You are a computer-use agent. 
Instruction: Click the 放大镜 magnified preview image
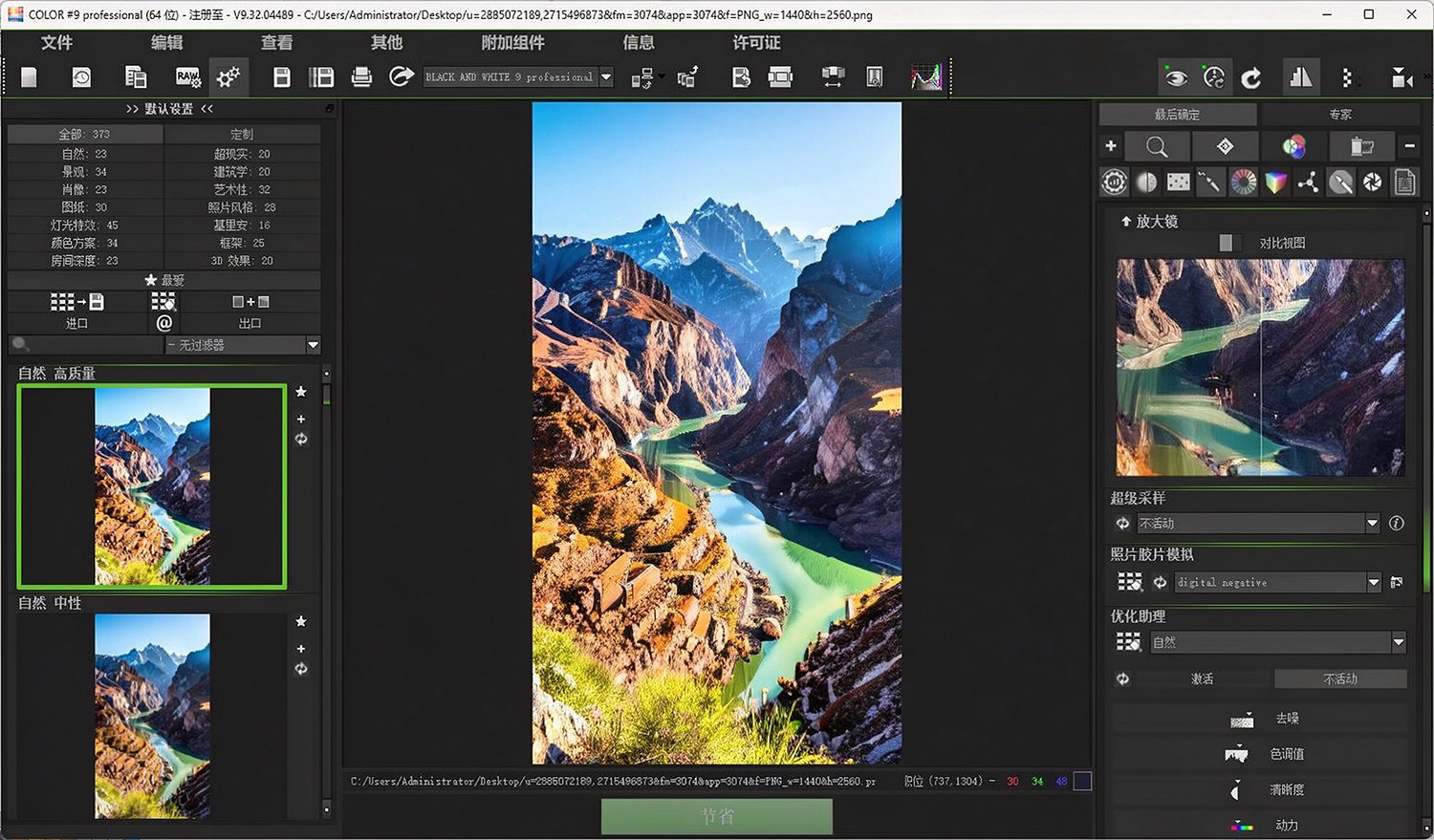tap(1261, 367)
